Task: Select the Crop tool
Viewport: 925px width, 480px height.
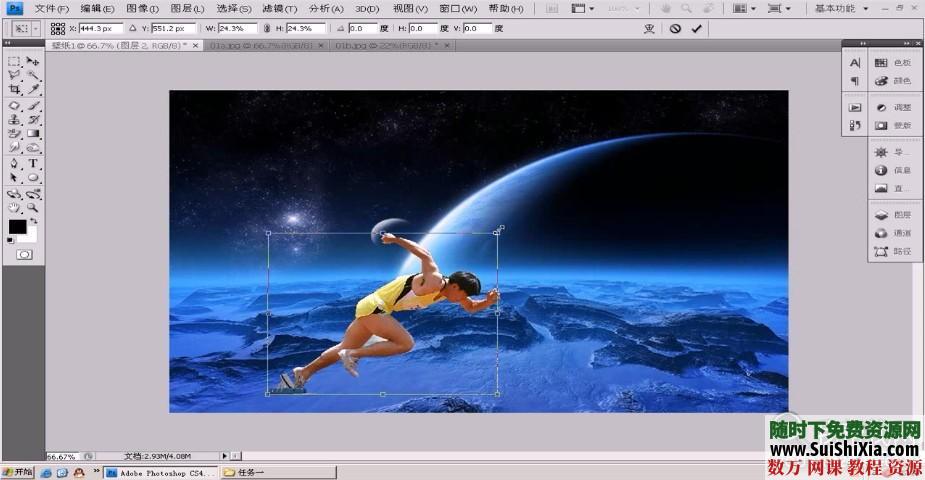Action: tap(14, 90)
